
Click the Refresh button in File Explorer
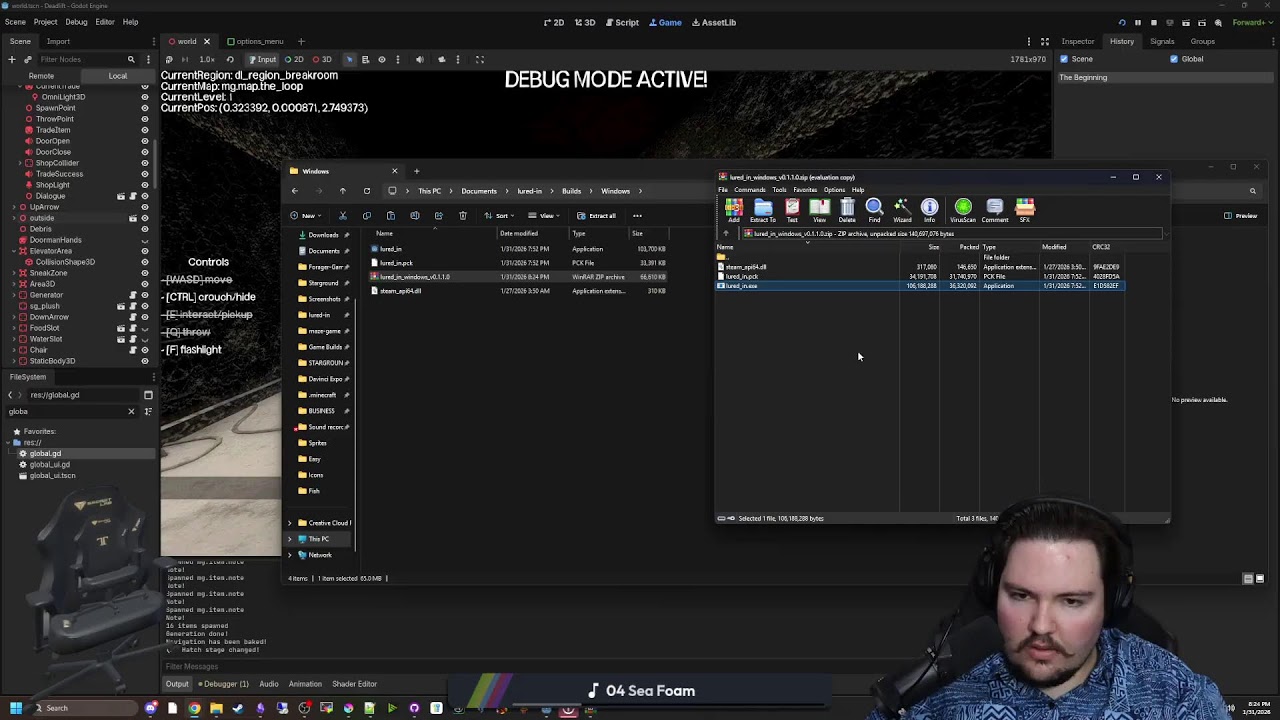coord(367,191)
